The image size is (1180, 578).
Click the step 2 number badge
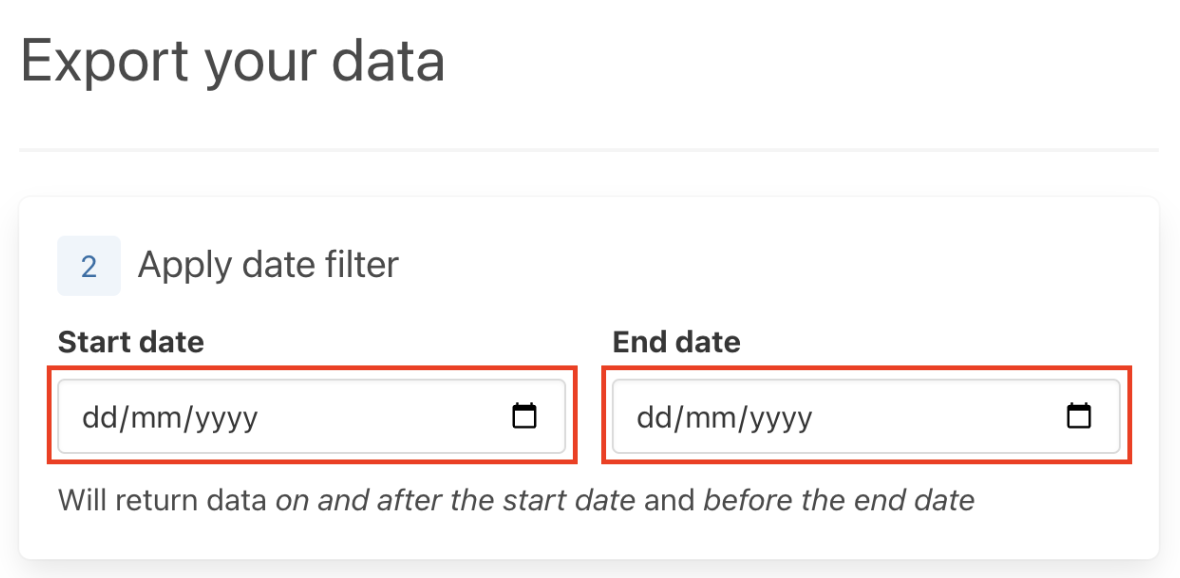[89, 266]
